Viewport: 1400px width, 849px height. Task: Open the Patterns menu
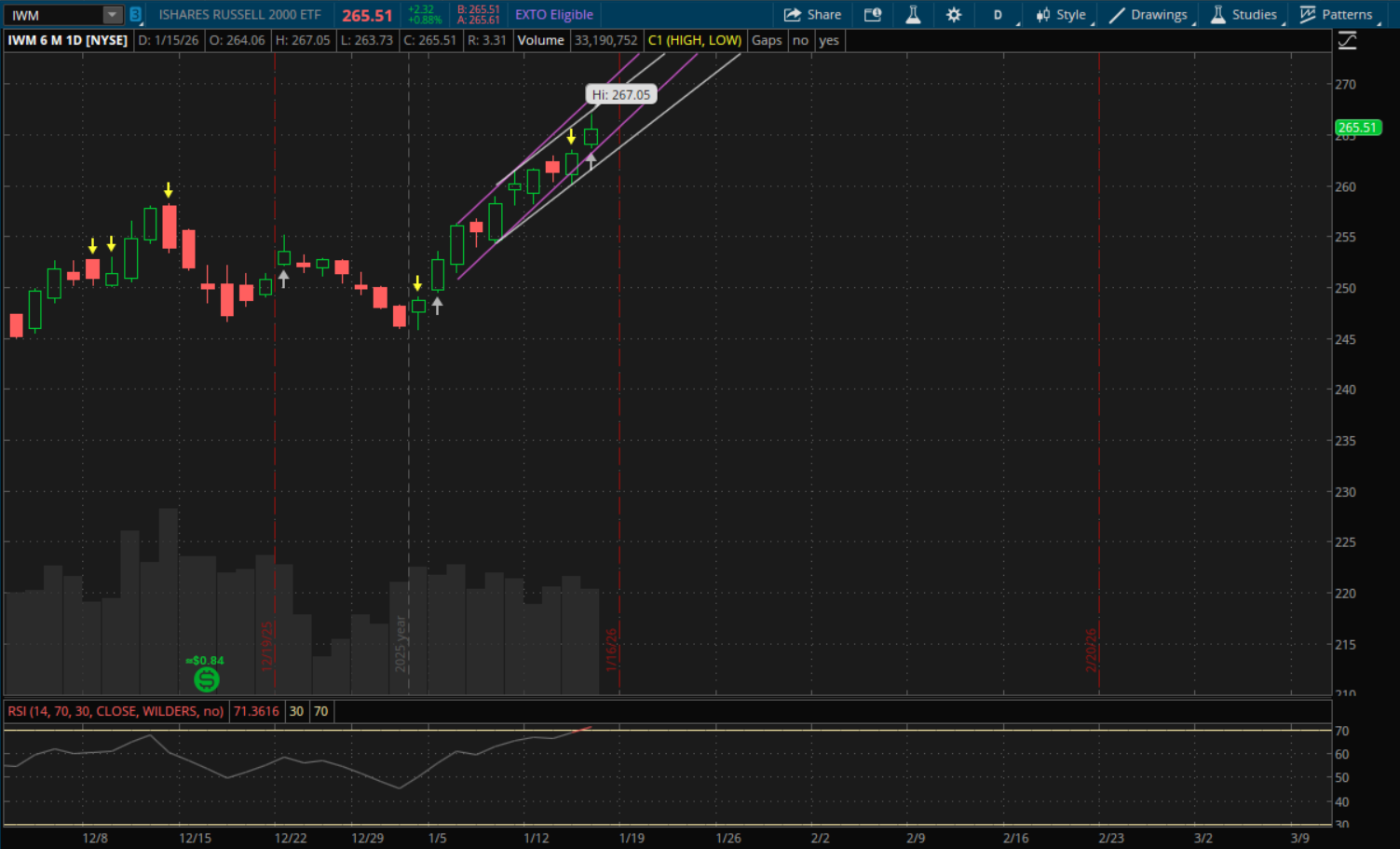(x=1336, y=15)
